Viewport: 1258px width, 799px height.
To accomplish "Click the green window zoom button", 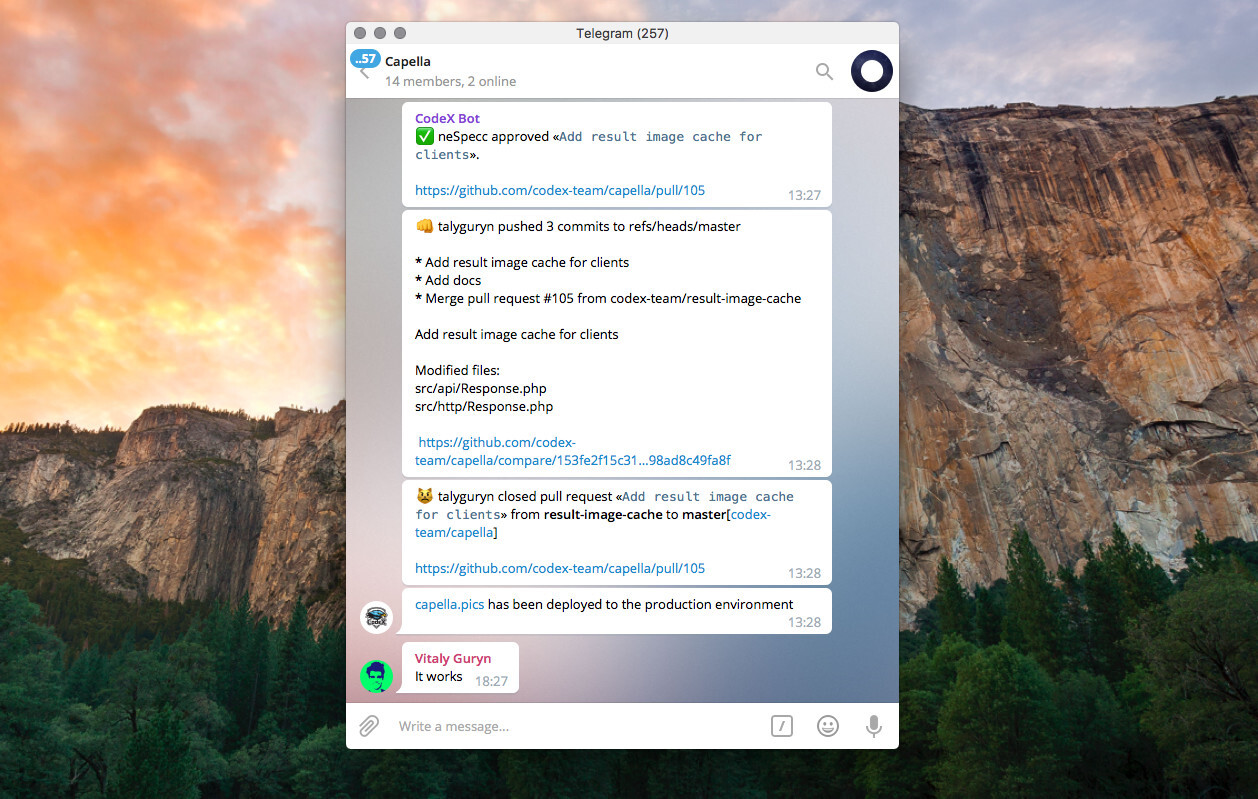I will point(400,33).
